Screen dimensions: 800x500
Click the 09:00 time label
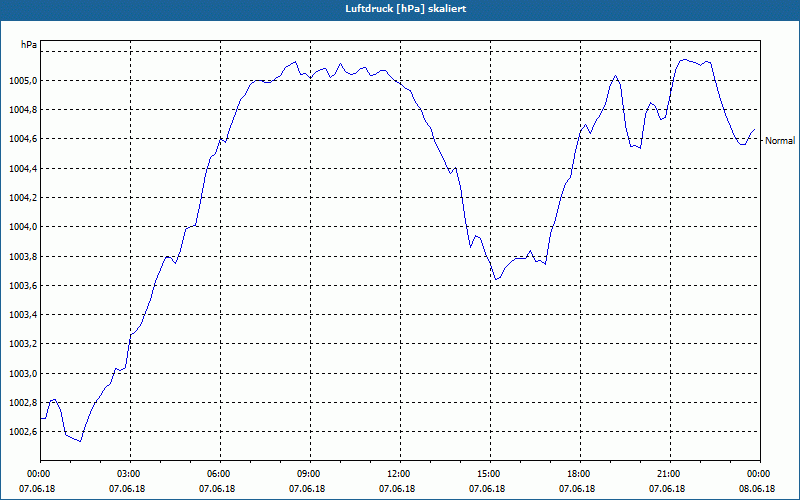coord(310,474)
